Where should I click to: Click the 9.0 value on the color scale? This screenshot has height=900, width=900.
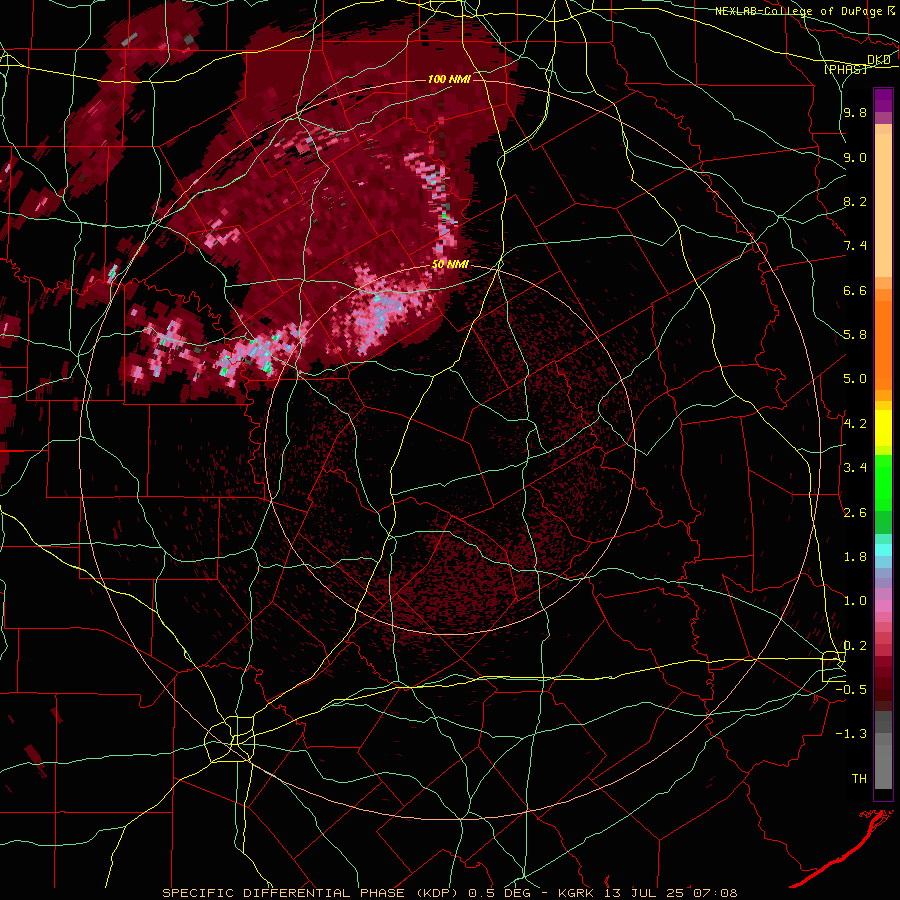click(855, 157)
